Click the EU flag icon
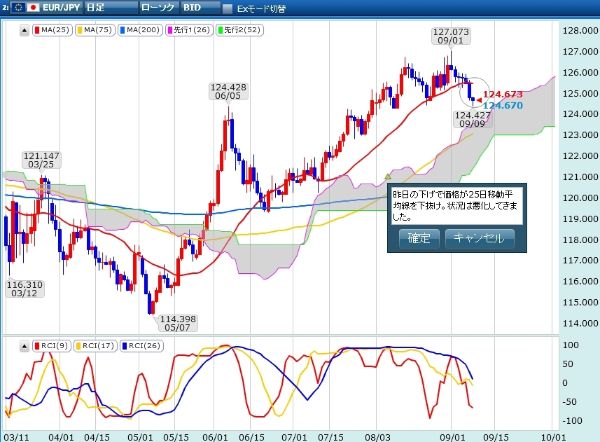The height and width of the screenshot is (442, 600). point(18,8)
